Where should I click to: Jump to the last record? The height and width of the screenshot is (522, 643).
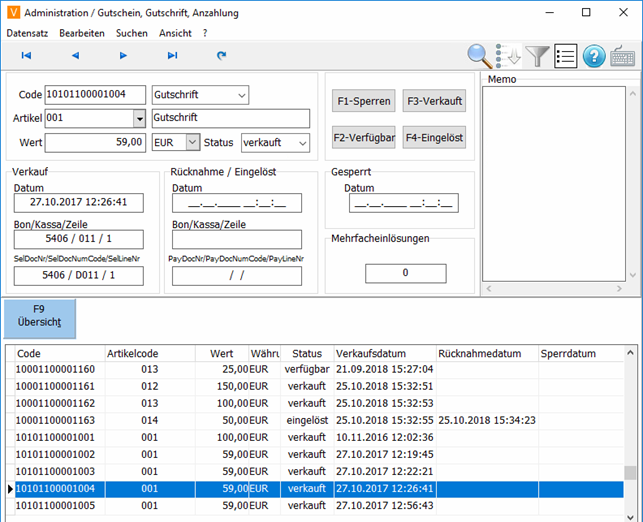(172, 56)
